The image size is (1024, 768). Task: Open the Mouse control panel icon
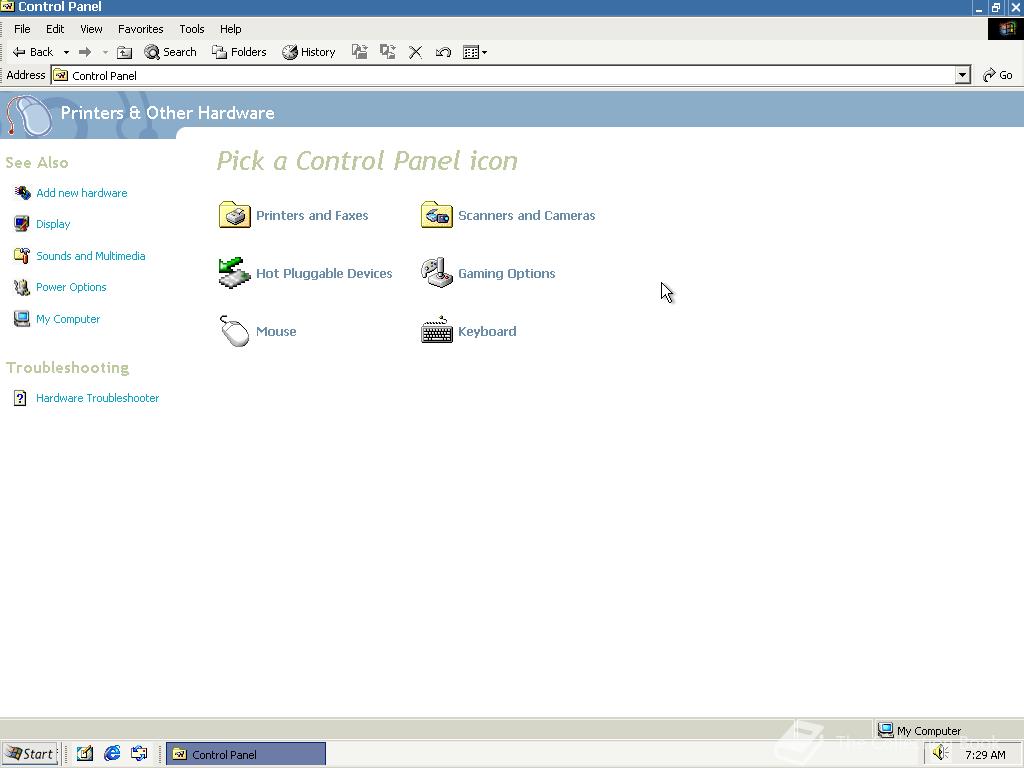pos(234,331)
